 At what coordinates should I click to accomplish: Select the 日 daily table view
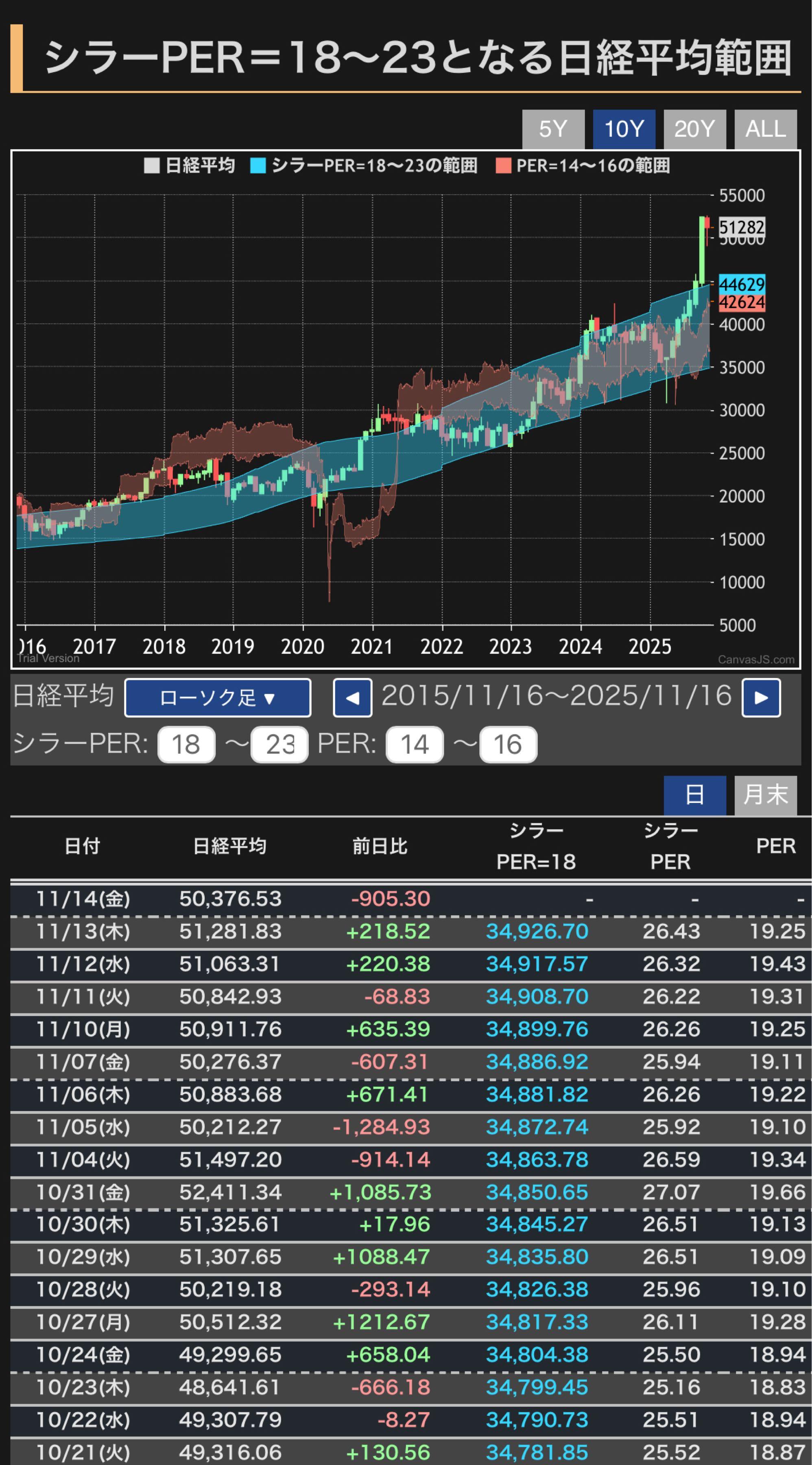coord(695,795)
